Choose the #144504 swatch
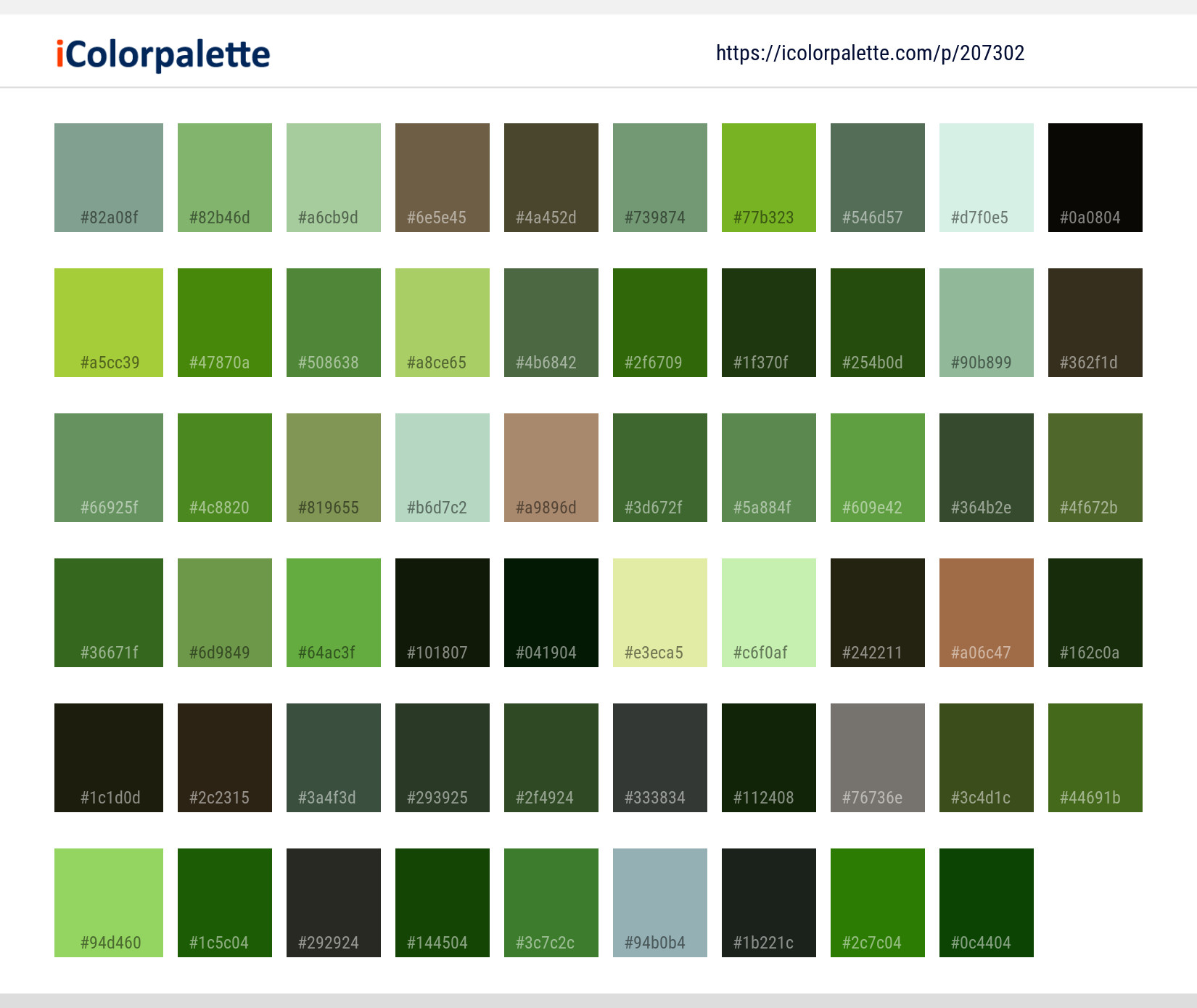1197x1008 pixels. click(x=443, y=903)
